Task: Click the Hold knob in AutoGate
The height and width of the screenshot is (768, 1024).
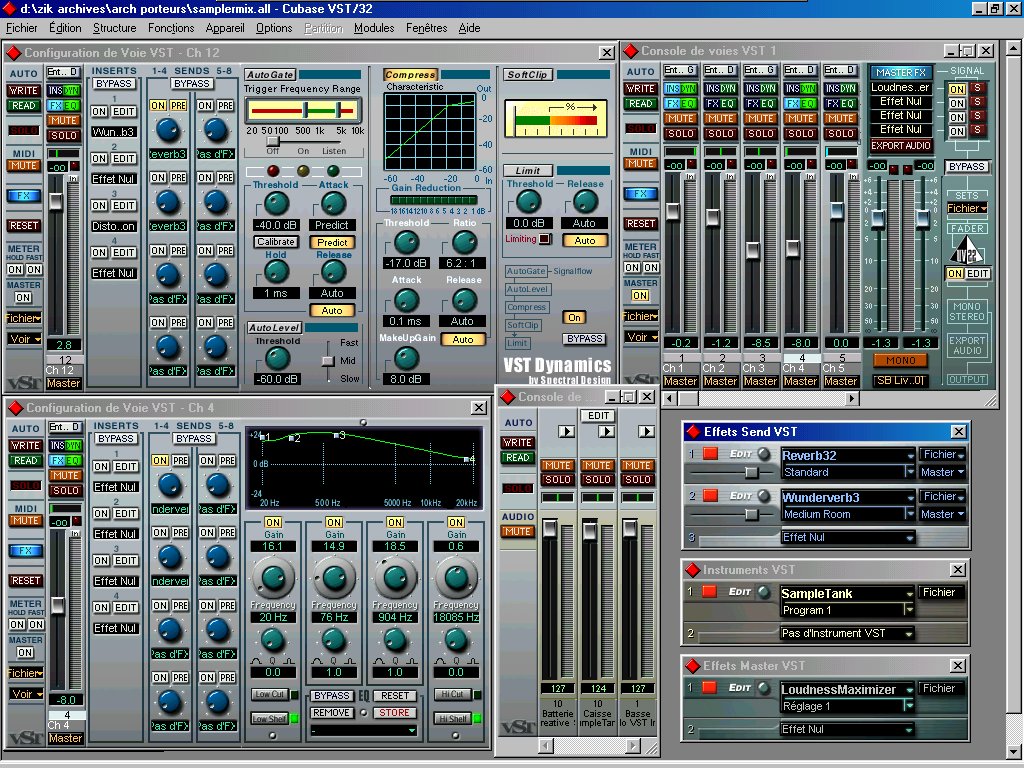Action: click(x=276, y=271)
